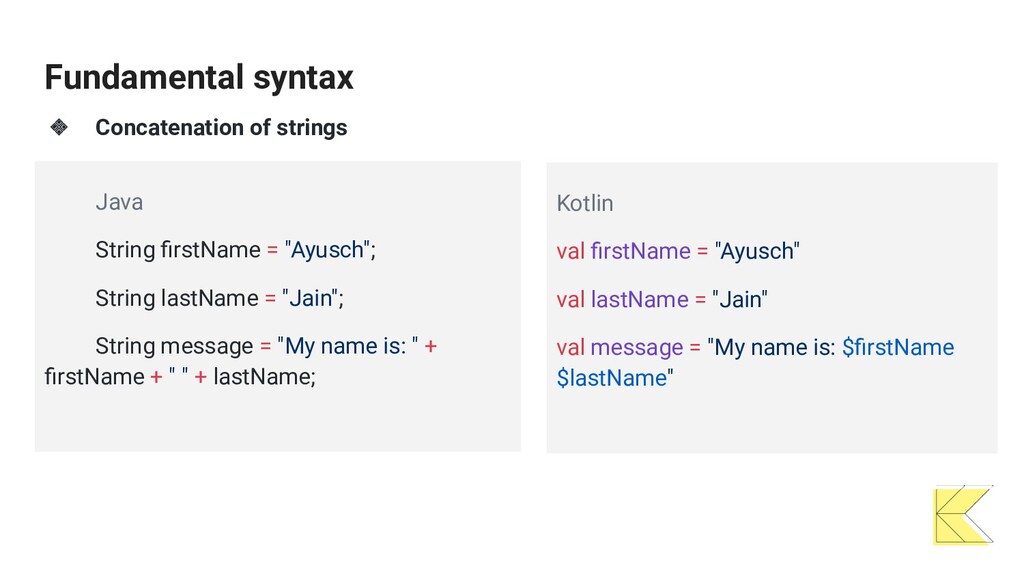This screenshot has width=1024, height=576.
Task: Click the Fundamental syntax title
Action: coord(199,78)
